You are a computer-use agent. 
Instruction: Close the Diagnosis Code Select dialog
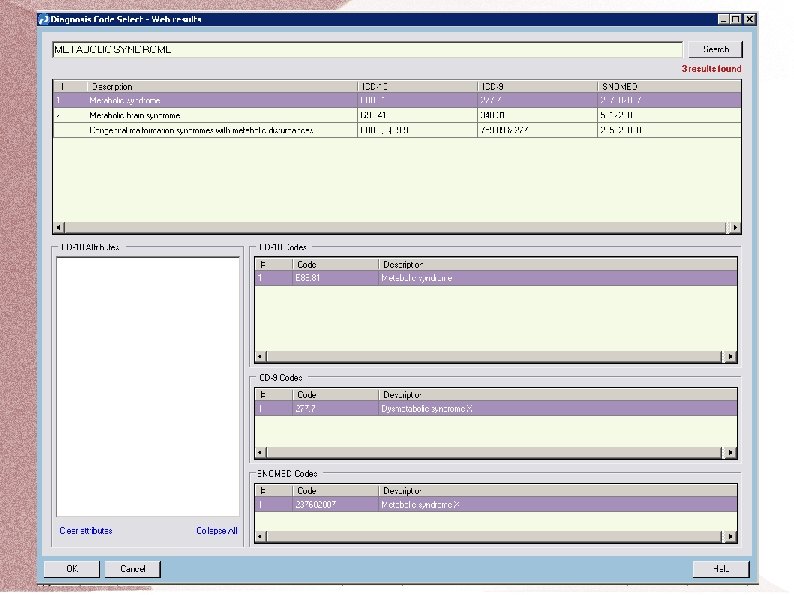coord(750,19)
